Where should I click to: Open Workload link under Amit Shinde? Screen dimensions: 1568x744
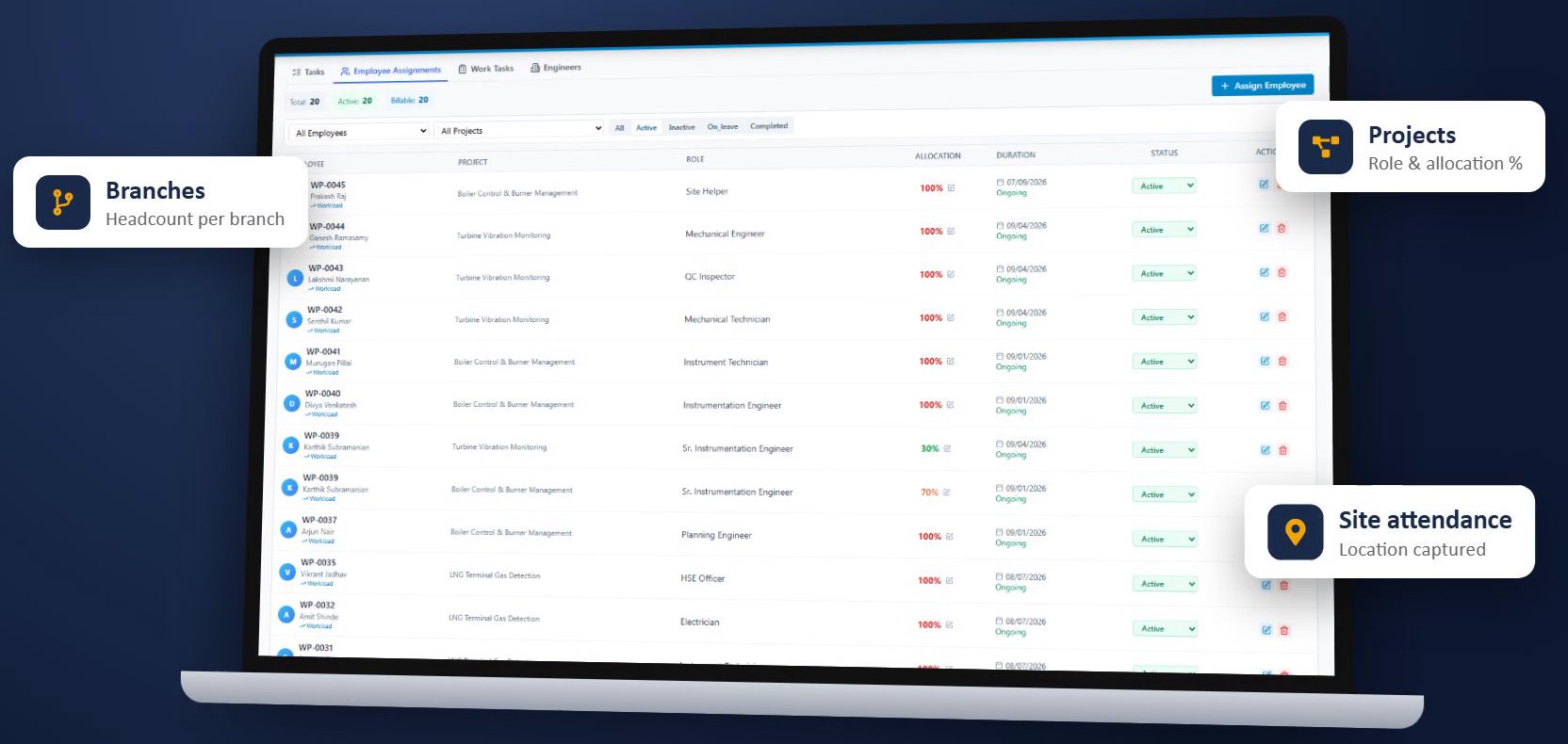click(317, 626)
